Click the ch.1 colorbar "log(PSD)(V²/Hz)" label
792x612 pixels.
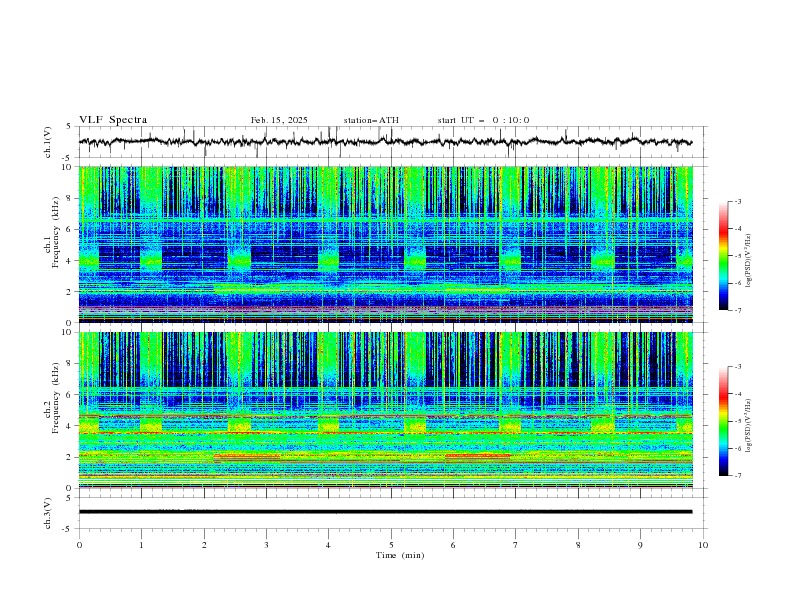tap(748, 261)
